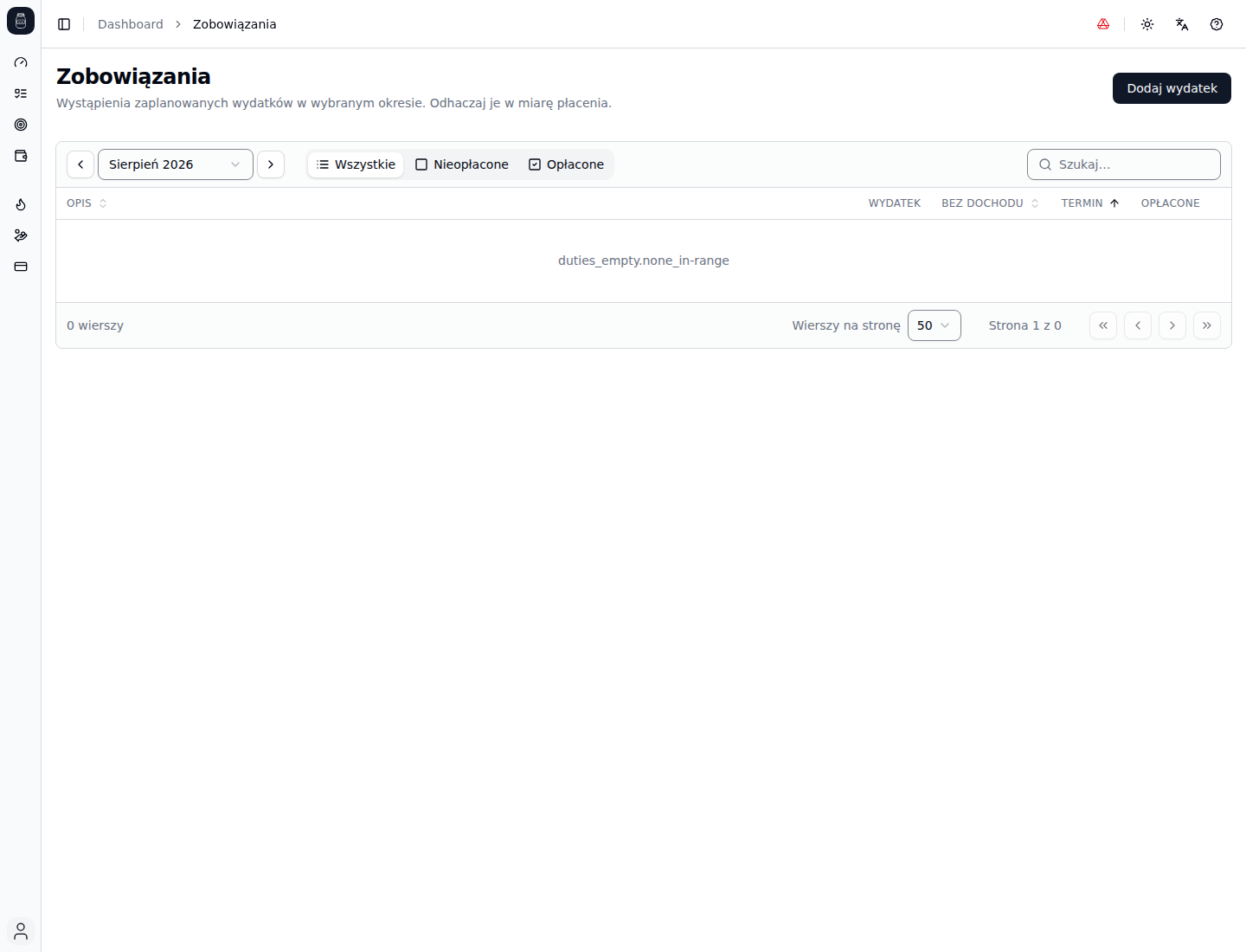Open the help question mark icon
1246x952 pixels.
(x=1217, y=24)
